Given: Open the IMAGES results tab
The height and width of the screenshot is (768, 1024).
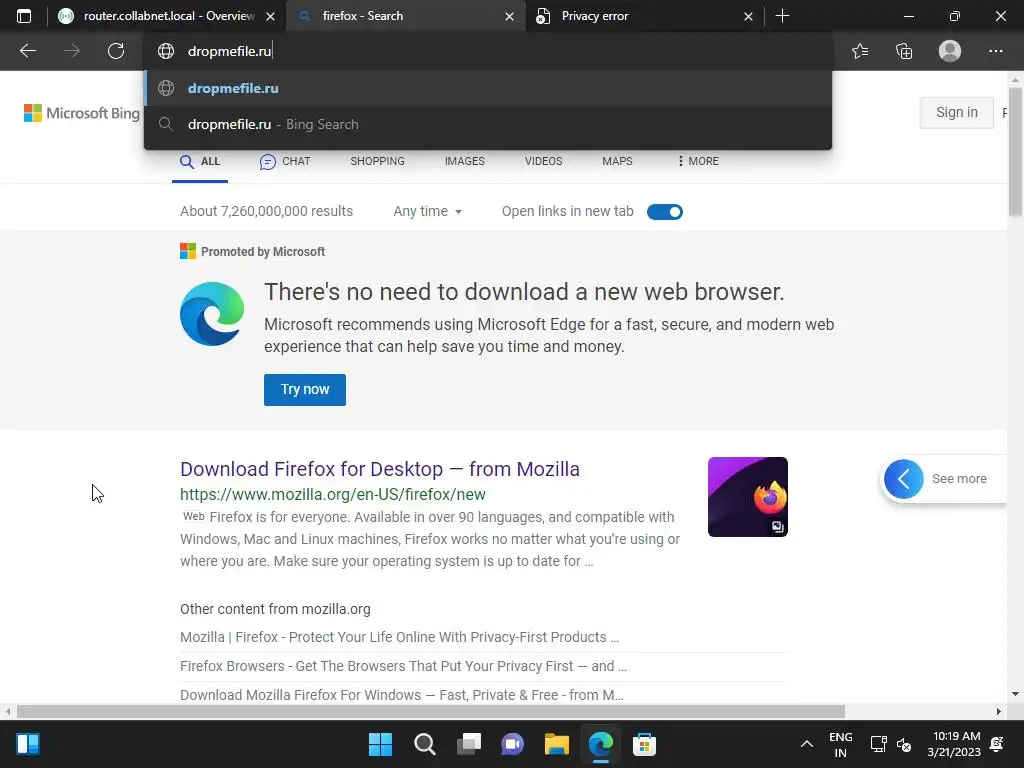Looking at the screenshot, I should 464,161.
